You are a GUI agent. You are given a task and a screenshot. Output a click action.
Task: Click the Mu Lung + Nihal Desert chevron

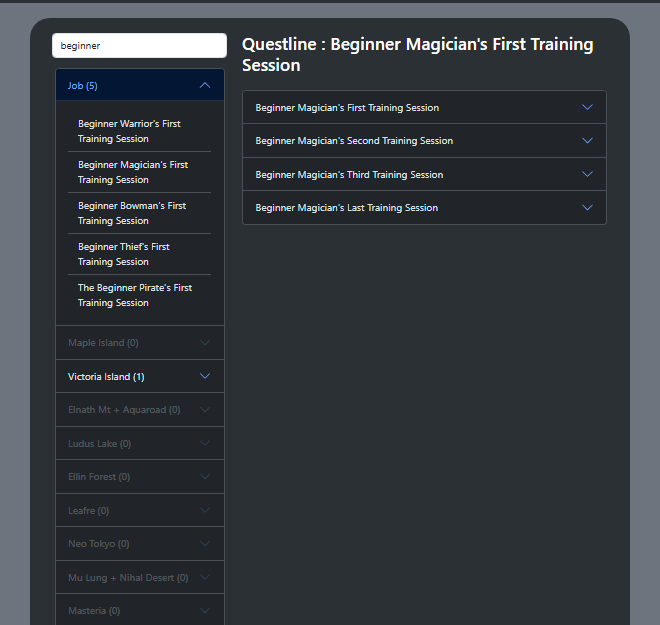coord(205,577)
